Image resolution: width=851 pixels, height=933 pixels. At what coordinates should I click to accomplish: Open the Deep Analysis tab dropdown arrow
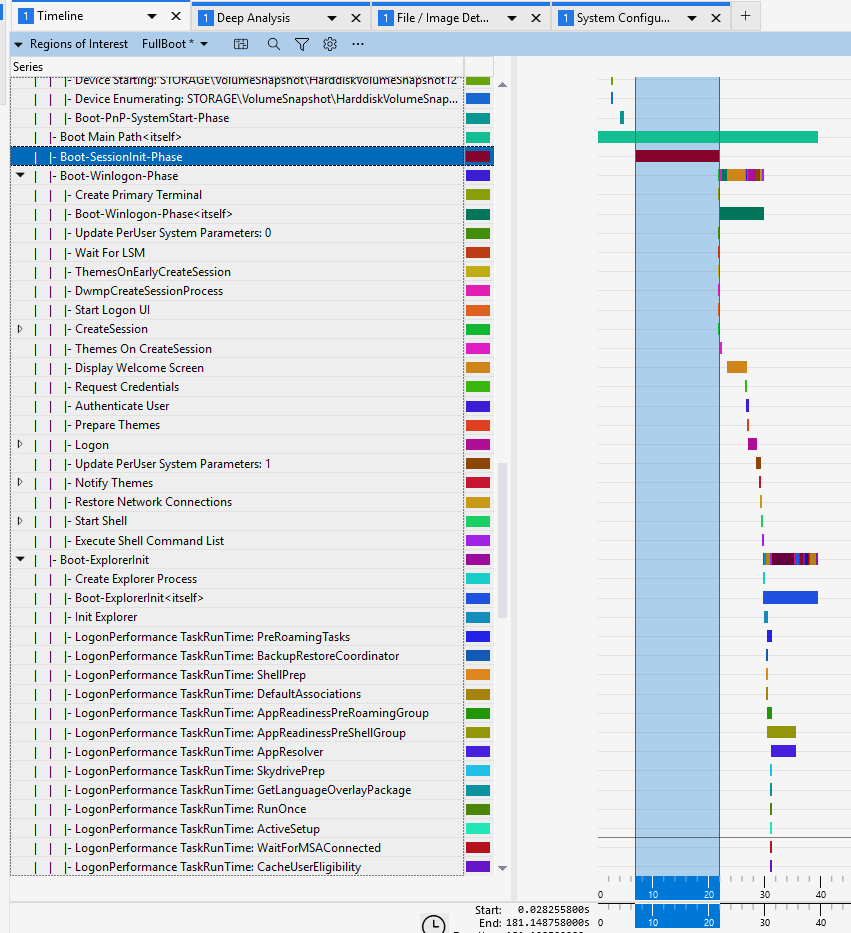tap(332, 18)
